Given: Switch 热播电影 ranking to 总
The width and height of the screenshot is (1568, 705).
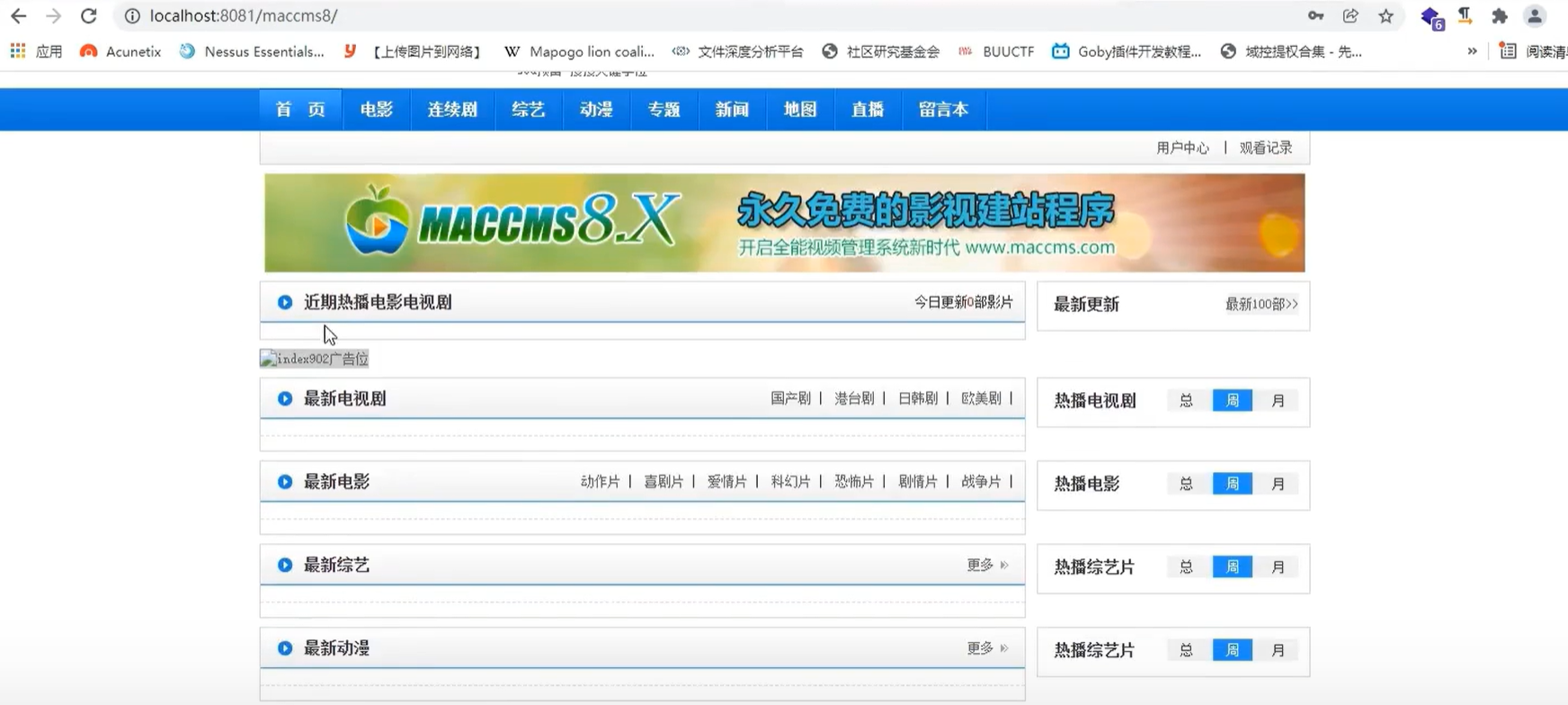Looking at the screenshot, I should click(x=1187, y=484).
